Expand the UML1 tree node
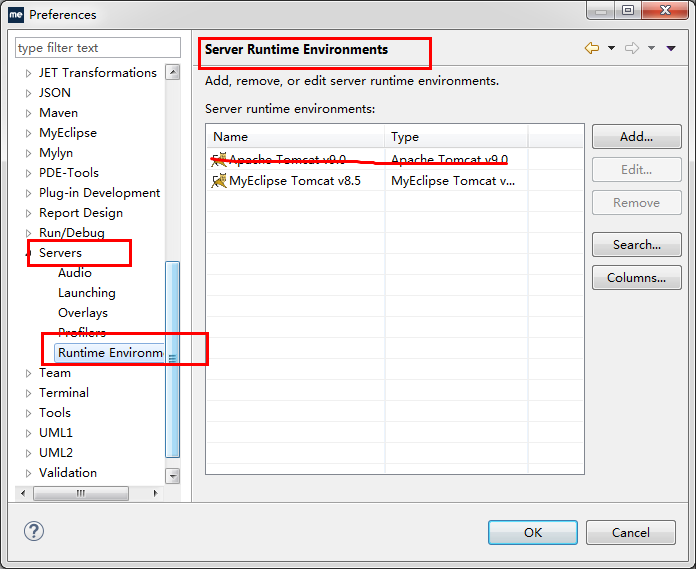The width and height of the screenshot is (696, 569). click(28, 433)
